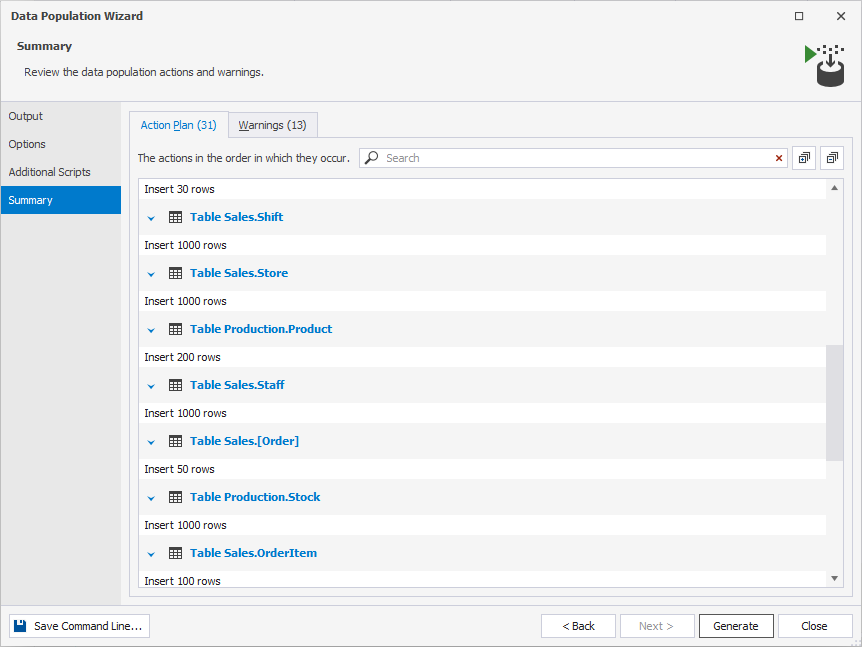Select the Action Plan (31) tab
This screenshot has height=647, width=862.
pos(179,125)
